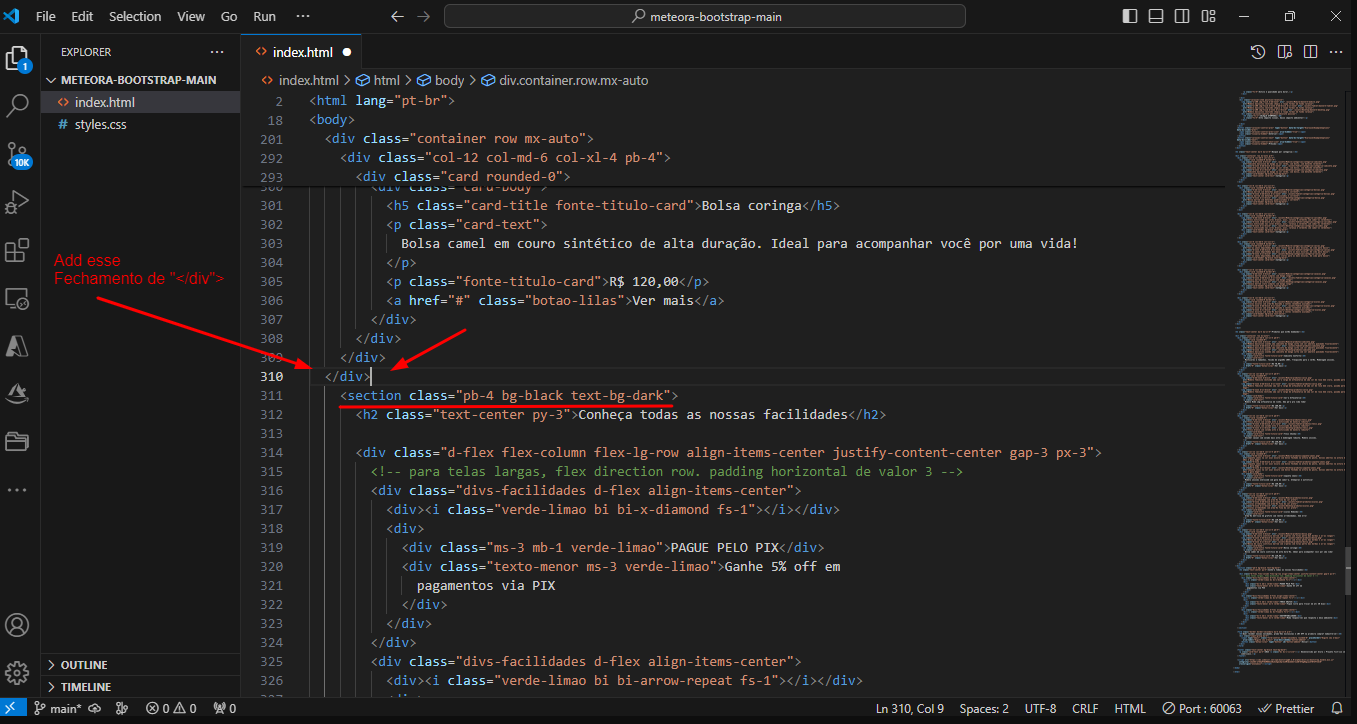Click sticky line with card rounded-0
Image resolution: width=1357 pixels, height=724 pixels.
pos(463,177)
